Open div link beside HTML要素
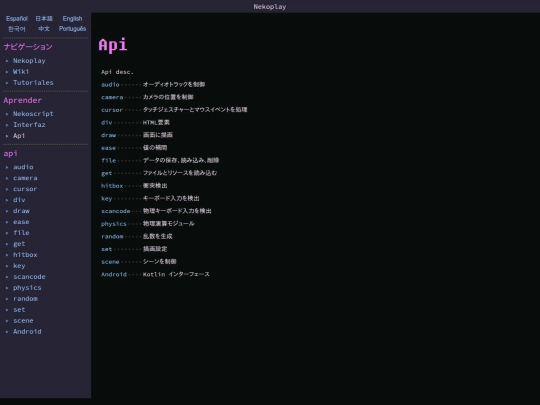540x405 pixels. [x=106, y=123]
